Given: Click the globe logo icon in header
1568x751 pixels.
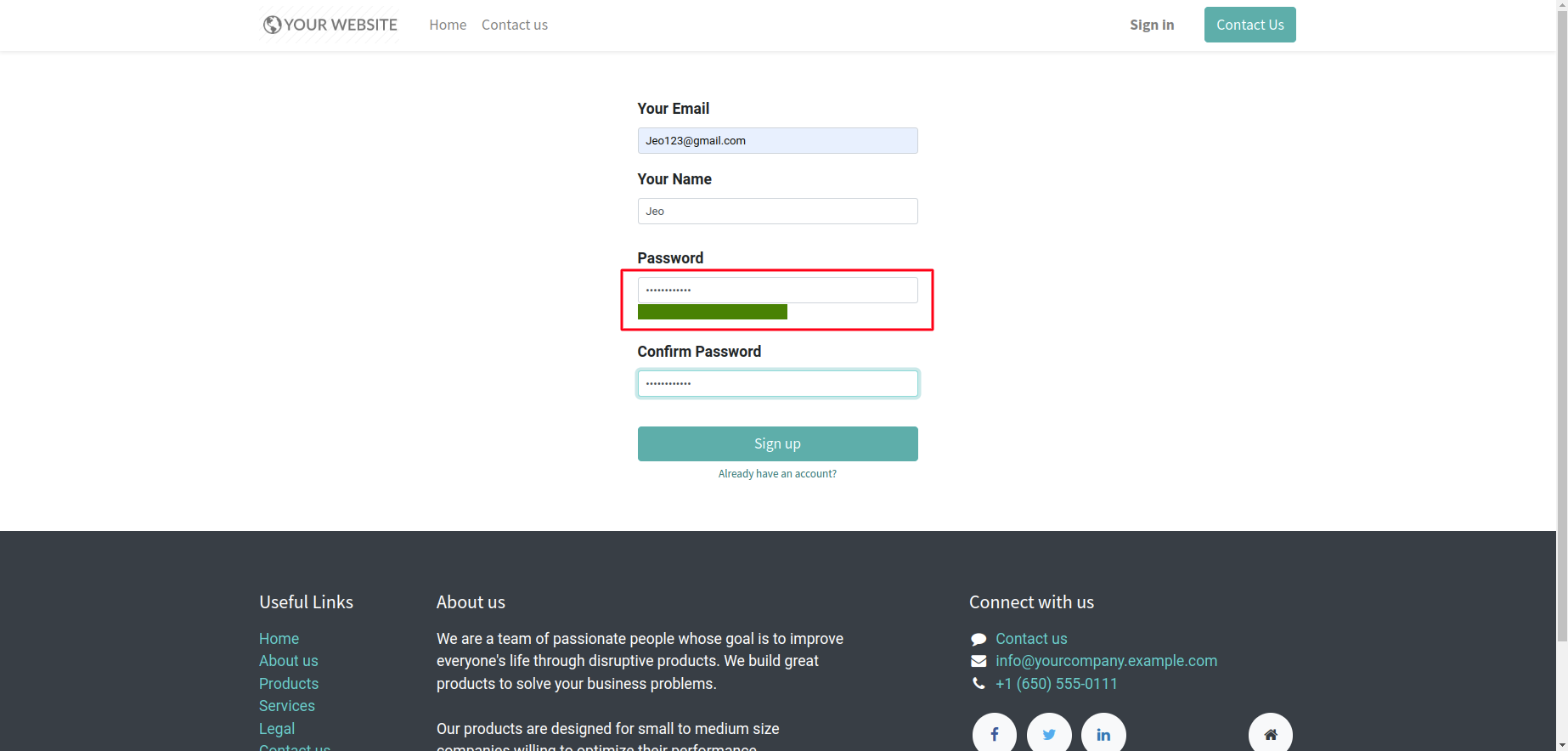Looking at the screenshot, I should [272, 25].
